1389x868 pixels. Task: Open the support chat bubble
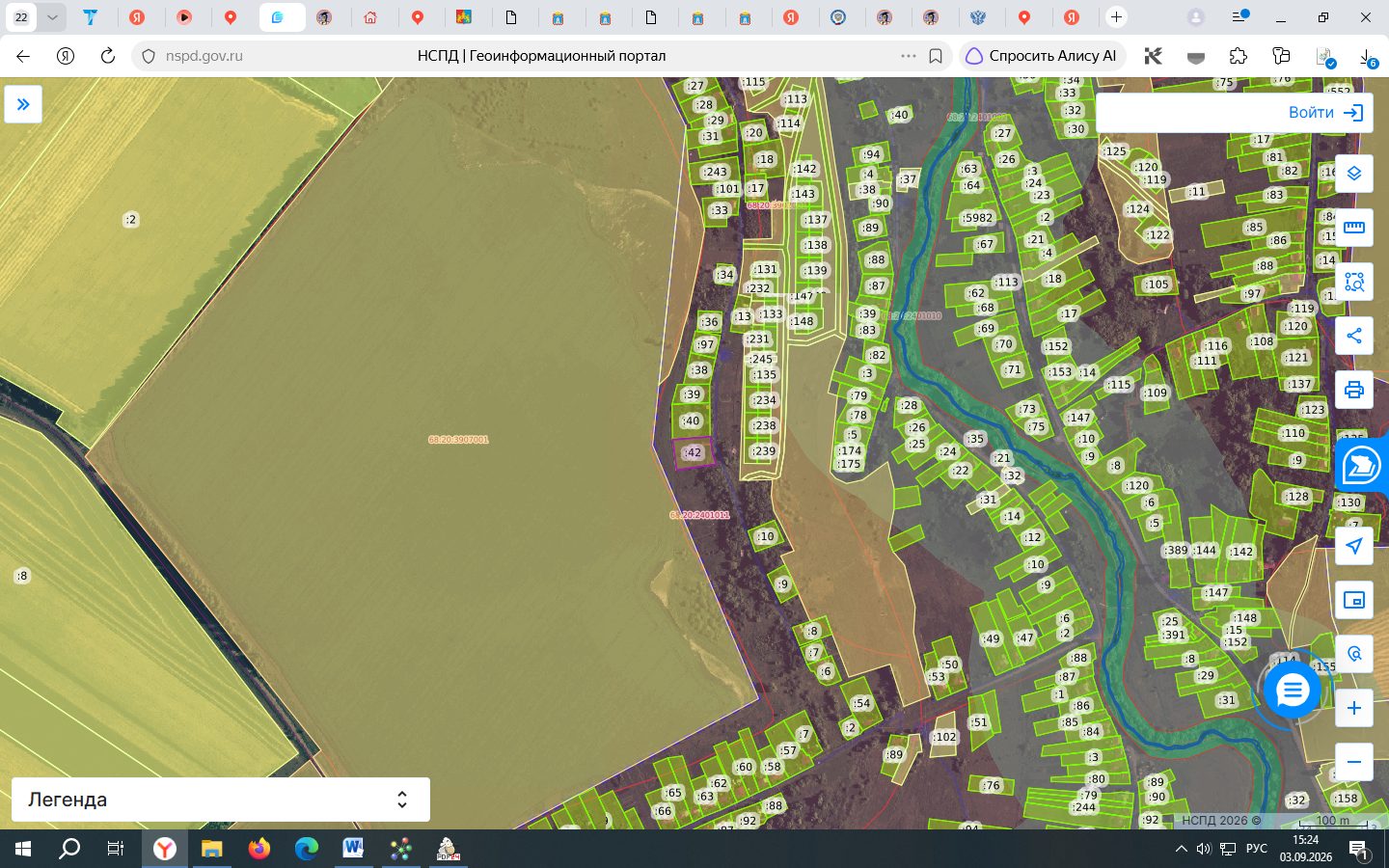[x=1292, y=690]
